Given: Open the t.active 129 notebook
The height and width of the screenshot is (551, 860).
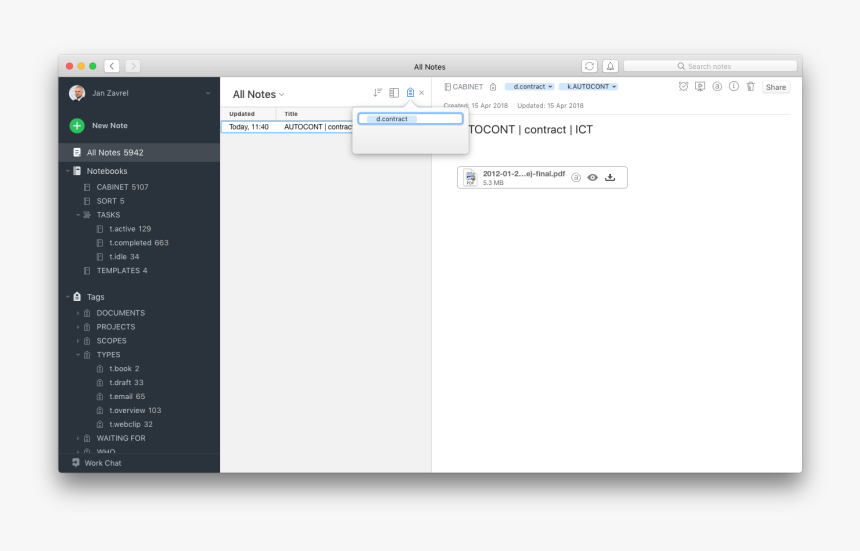Looking at the screenshot, I should 130,229.
